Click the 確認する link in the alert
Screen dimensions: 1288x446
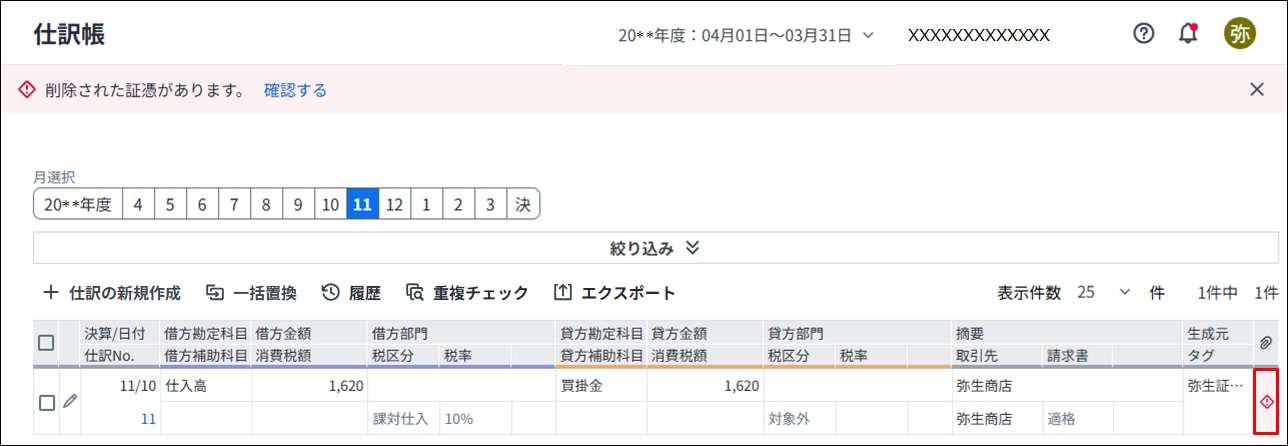tap(295, 90)
